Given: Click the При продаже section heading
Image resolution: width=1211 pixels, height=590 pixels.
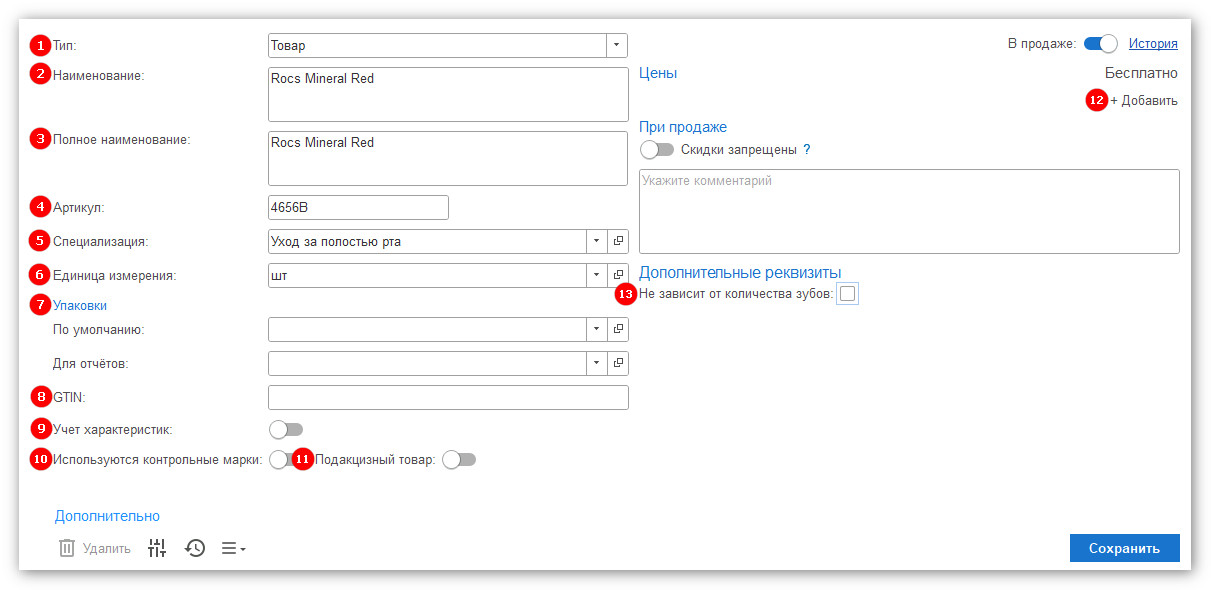Looking at the screenshot, I should click(x=683, y=127).
